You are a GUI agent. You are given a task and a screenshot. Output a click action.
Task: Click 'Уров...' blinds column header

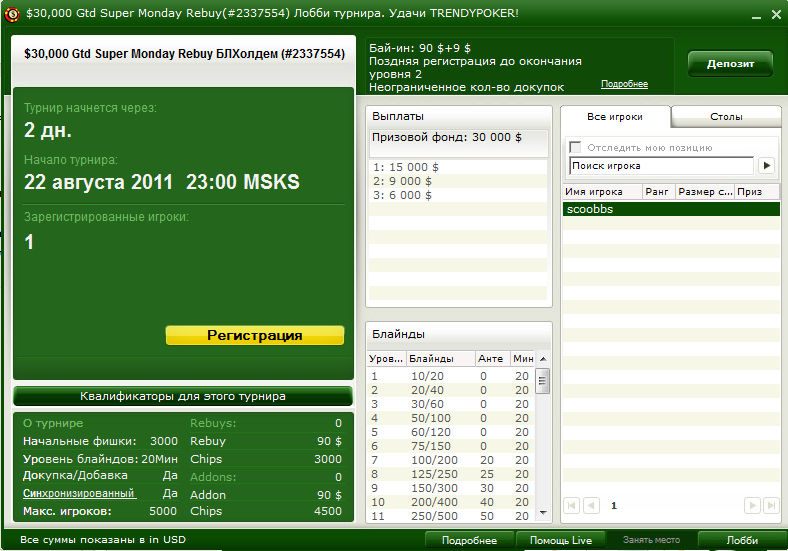(386, 359)
